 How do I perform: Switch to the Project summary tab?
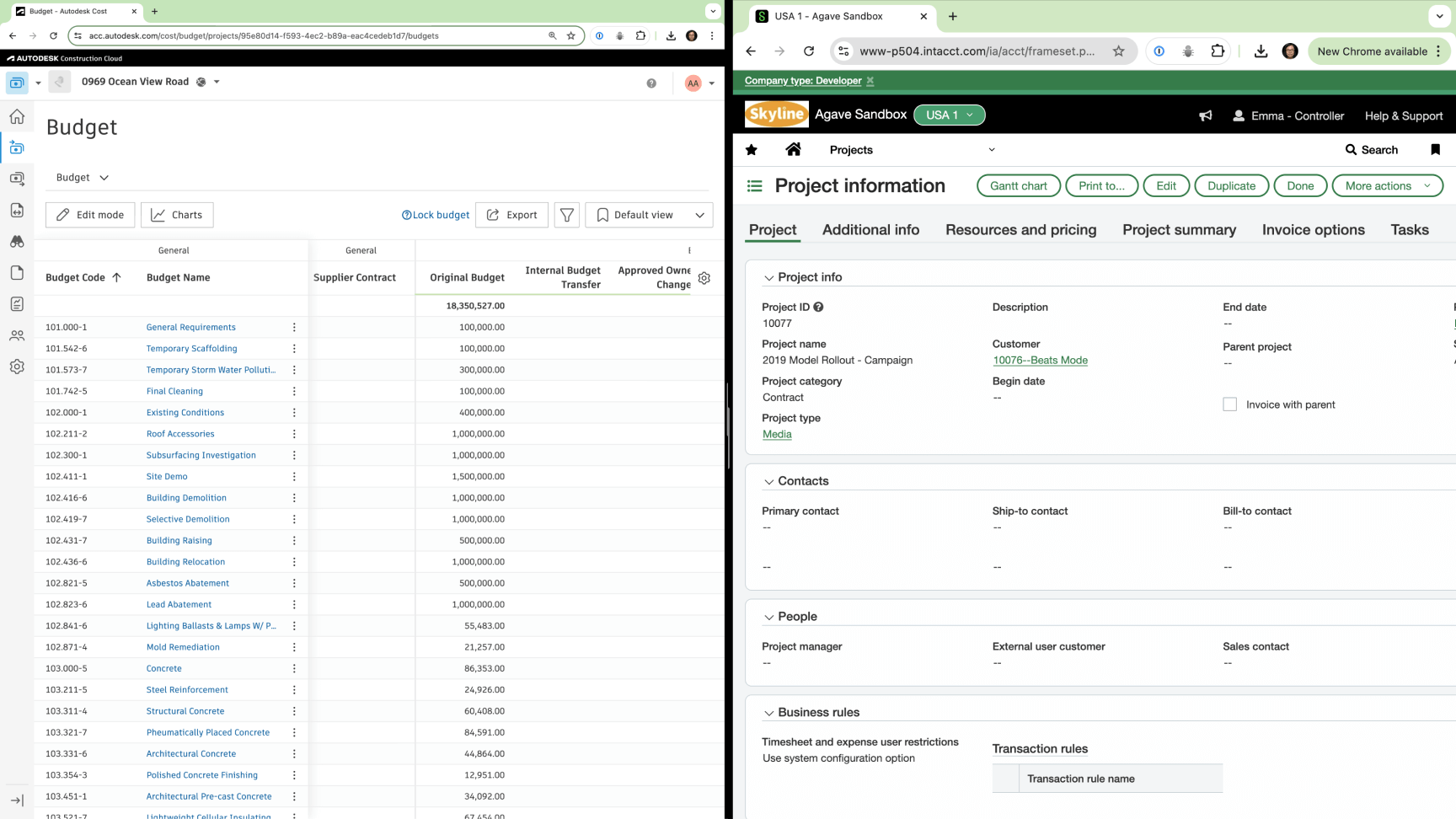tap(1179, 230)
